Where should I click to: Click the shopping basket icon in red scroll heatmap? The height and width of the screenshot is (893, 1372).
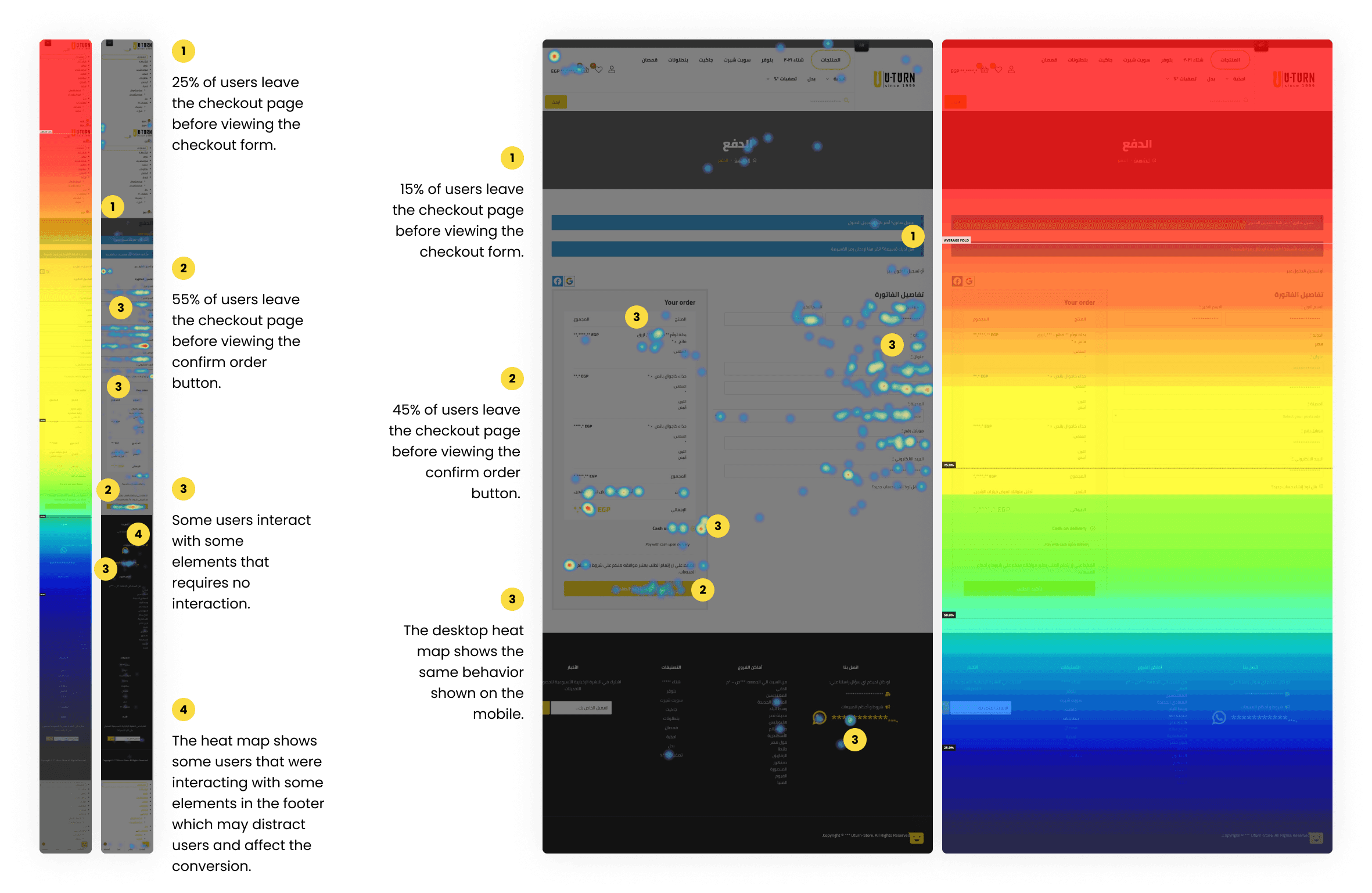point(984,70)
